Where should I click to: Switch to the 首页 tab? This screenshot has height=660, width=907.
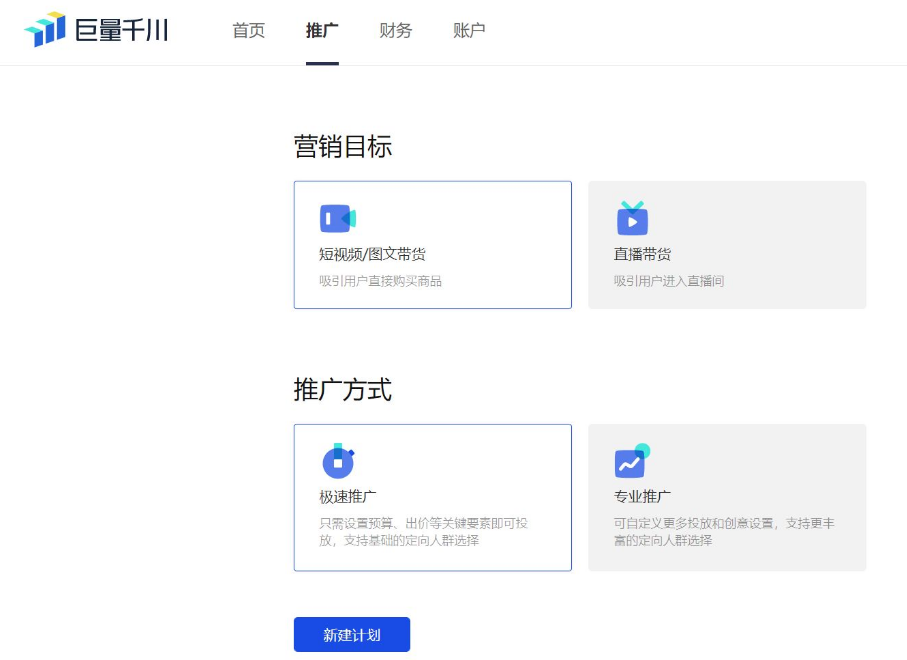click(247, 31)
